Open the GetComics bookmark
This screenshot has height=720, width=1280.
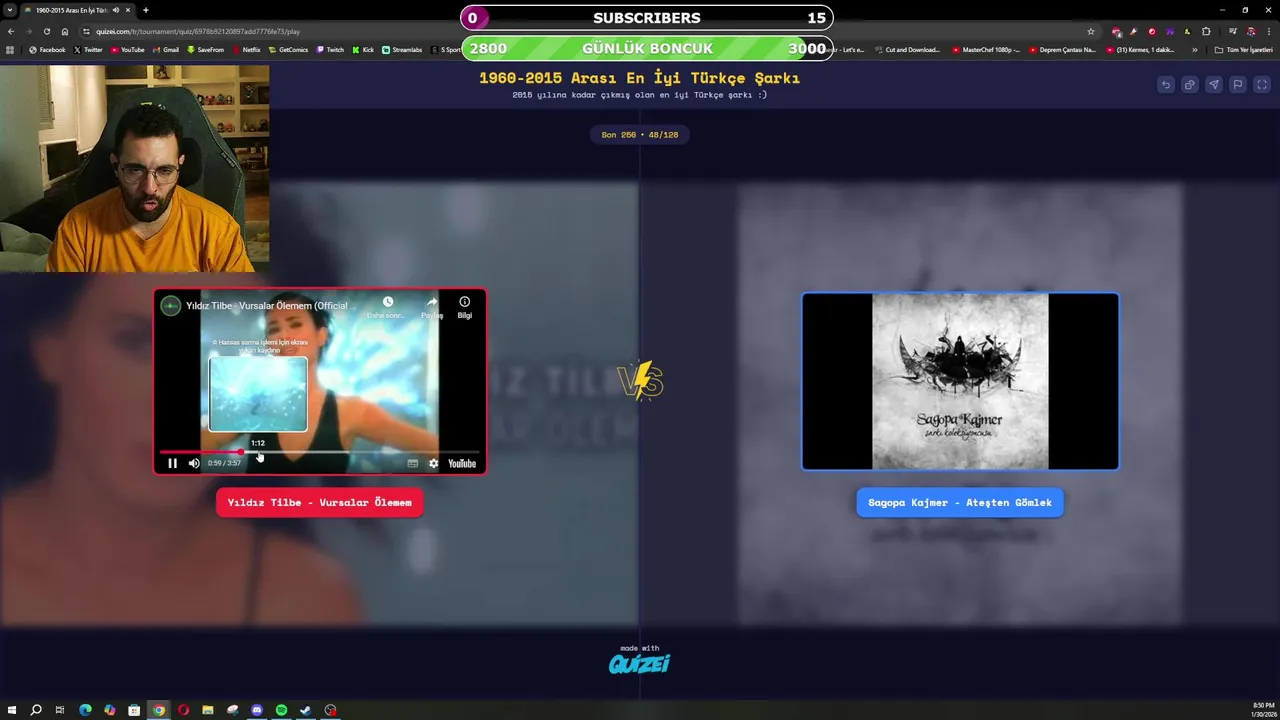[288, 49]
